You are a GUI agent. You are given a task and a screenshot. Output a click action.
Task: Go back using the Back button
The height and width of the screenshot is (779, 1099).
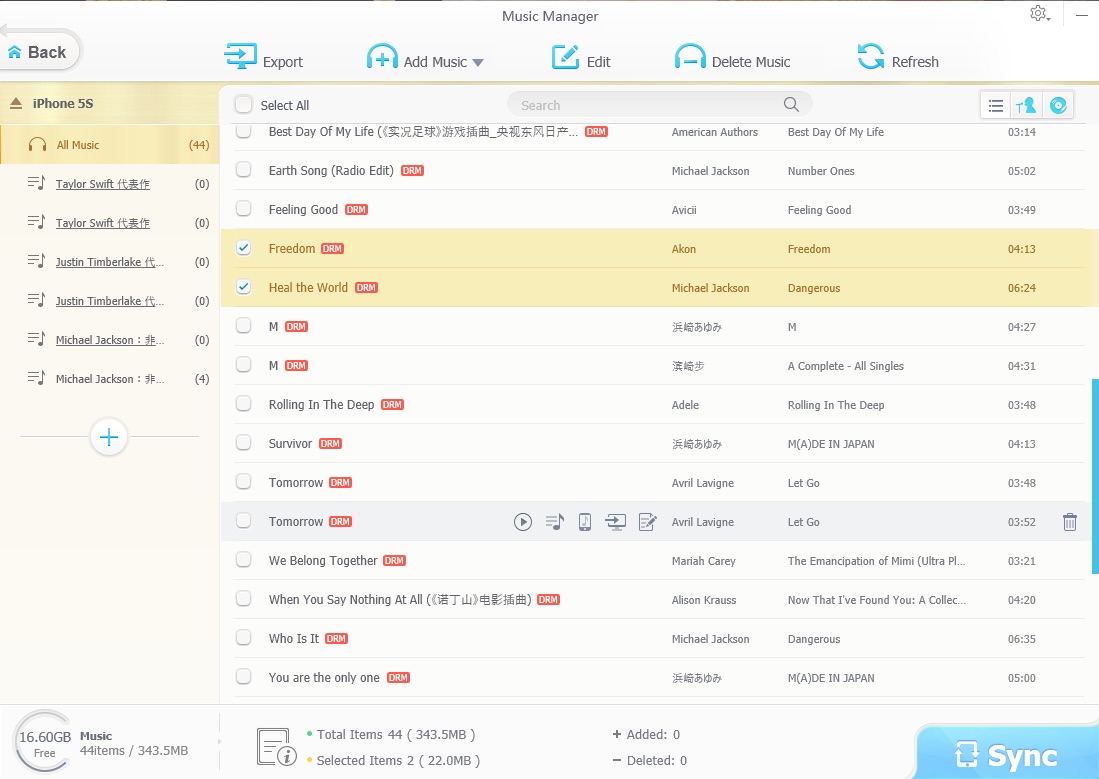[38, 52]
